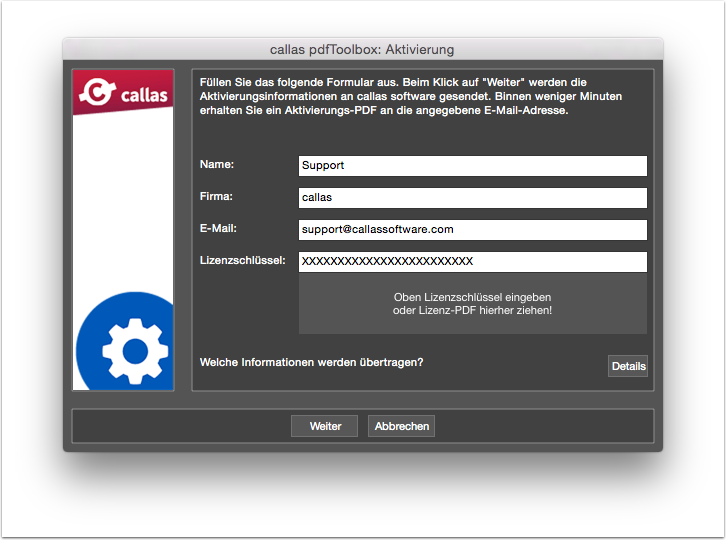Click the callas logo in sidebar
Image resolution: width=726 pixels, height=540 pixels.
click(x=123, y=92)
